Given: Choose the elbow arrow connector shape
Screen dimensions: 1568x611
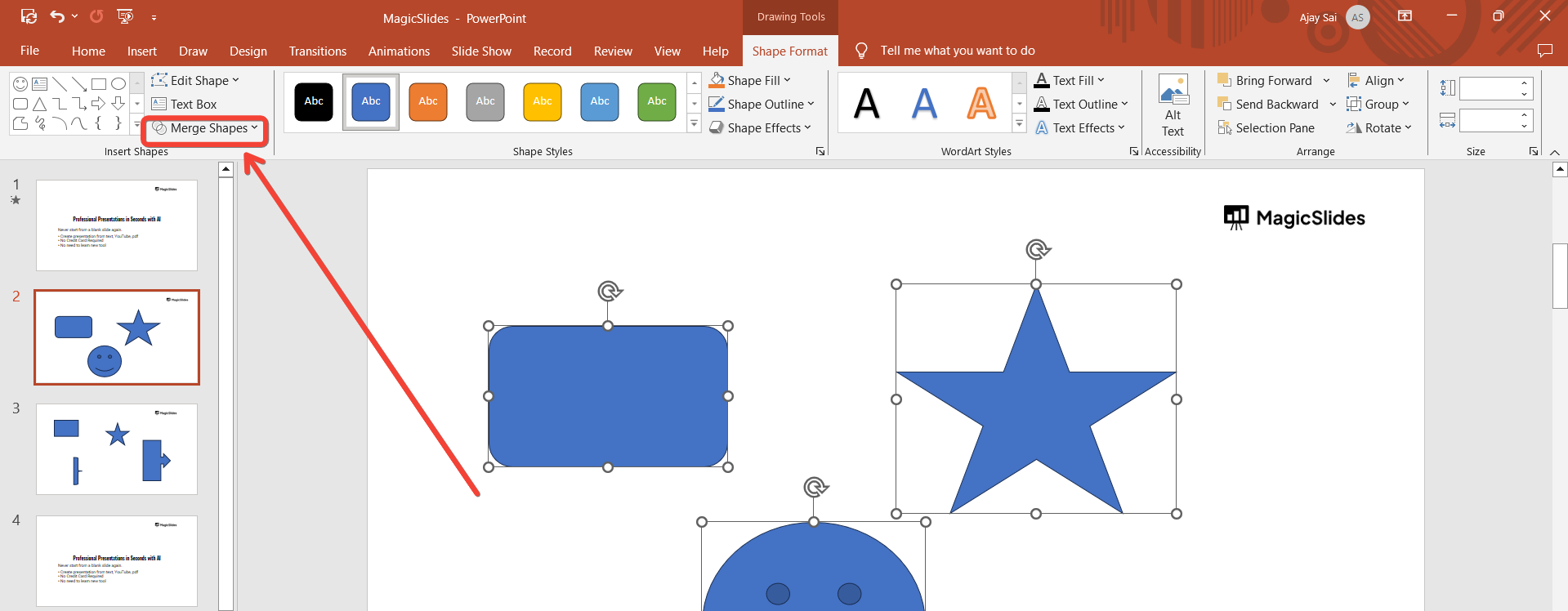Looking at the screenshot, I should click(79, 104).
